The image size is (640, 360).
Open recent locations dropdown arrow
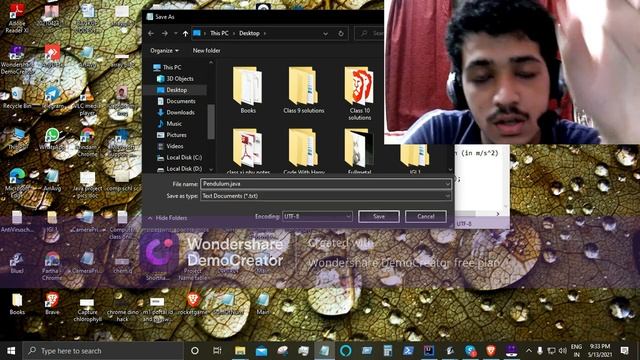tap(176, 33)
